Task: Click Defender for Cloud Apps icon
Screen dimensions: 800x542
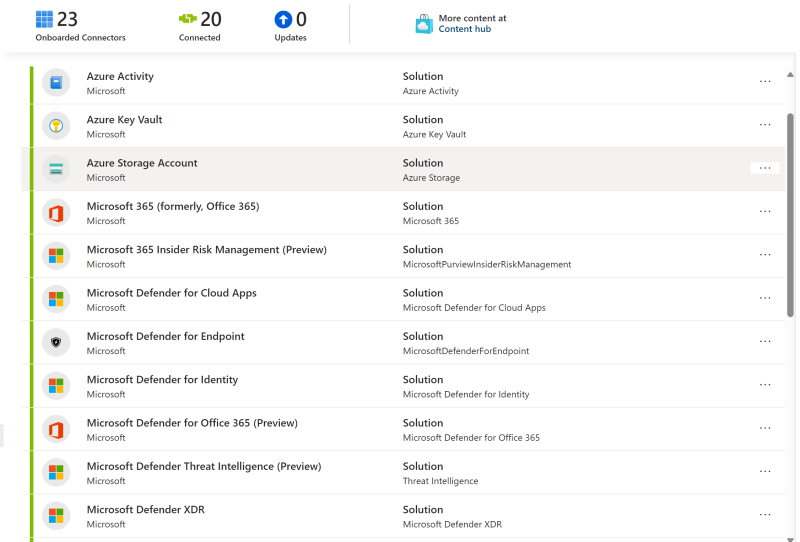Action: (x=56, y=299)
